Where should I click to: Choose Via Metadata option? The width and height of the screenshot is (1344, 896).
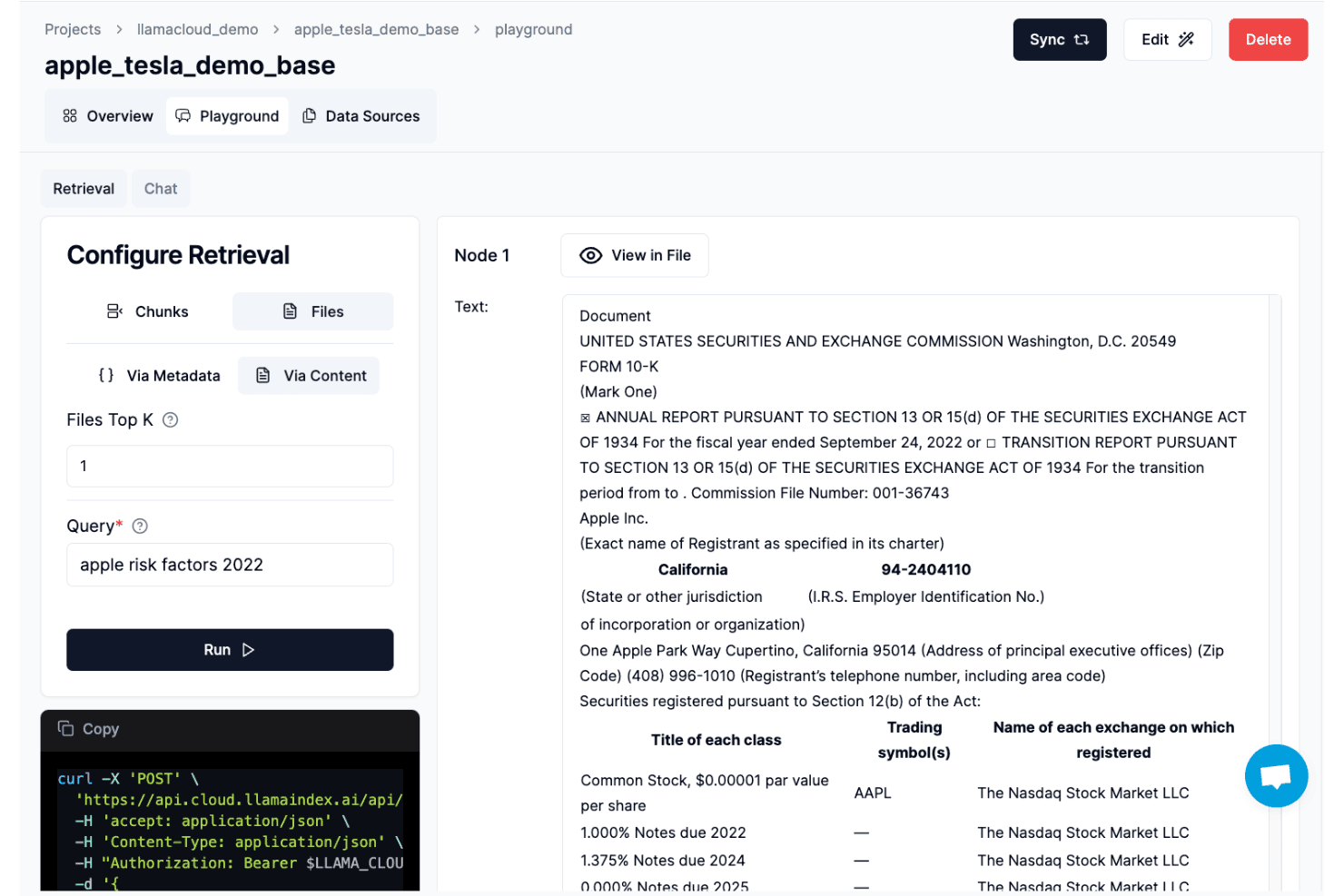click(x=160, y=376)
